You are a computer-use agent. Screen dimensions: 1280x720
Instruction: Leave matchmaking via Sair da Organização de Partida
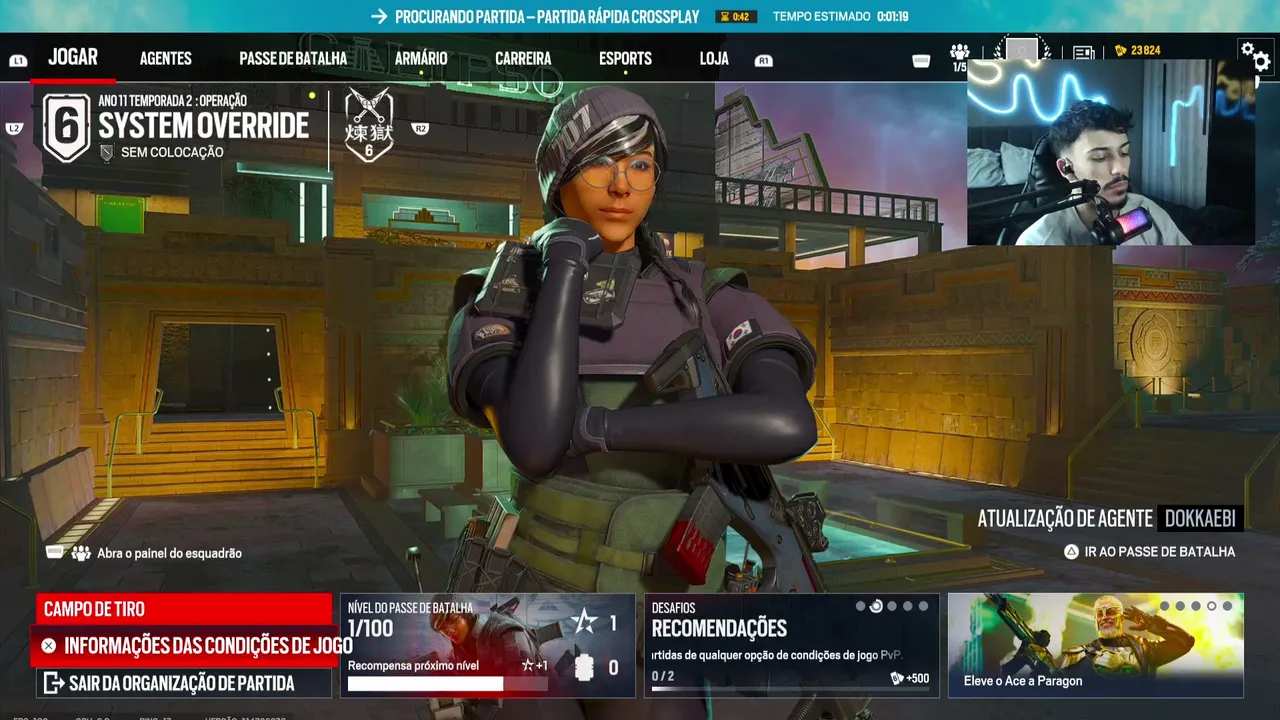click(184, 684)
